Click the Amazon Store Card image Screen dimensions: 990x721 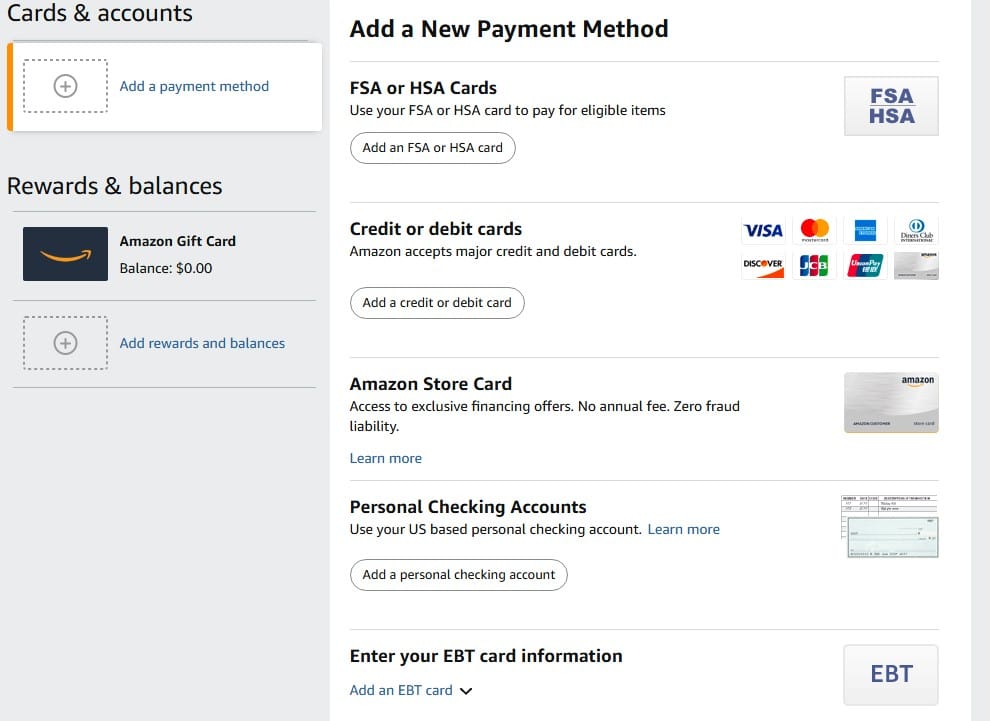(x=891, y=402)
